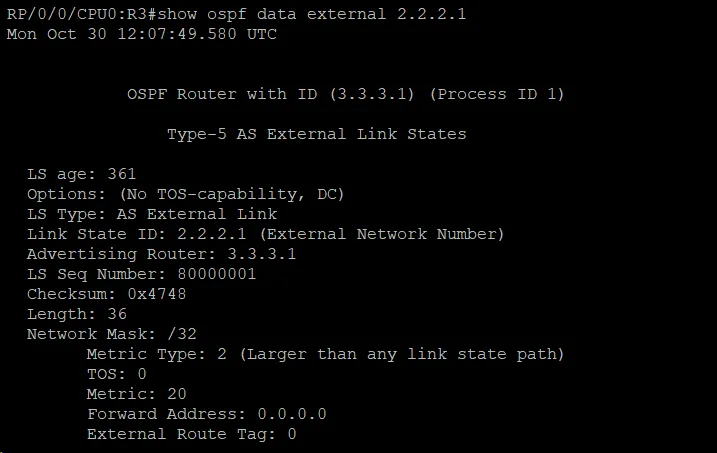Click the OSPF Router with ID header line

346,94
